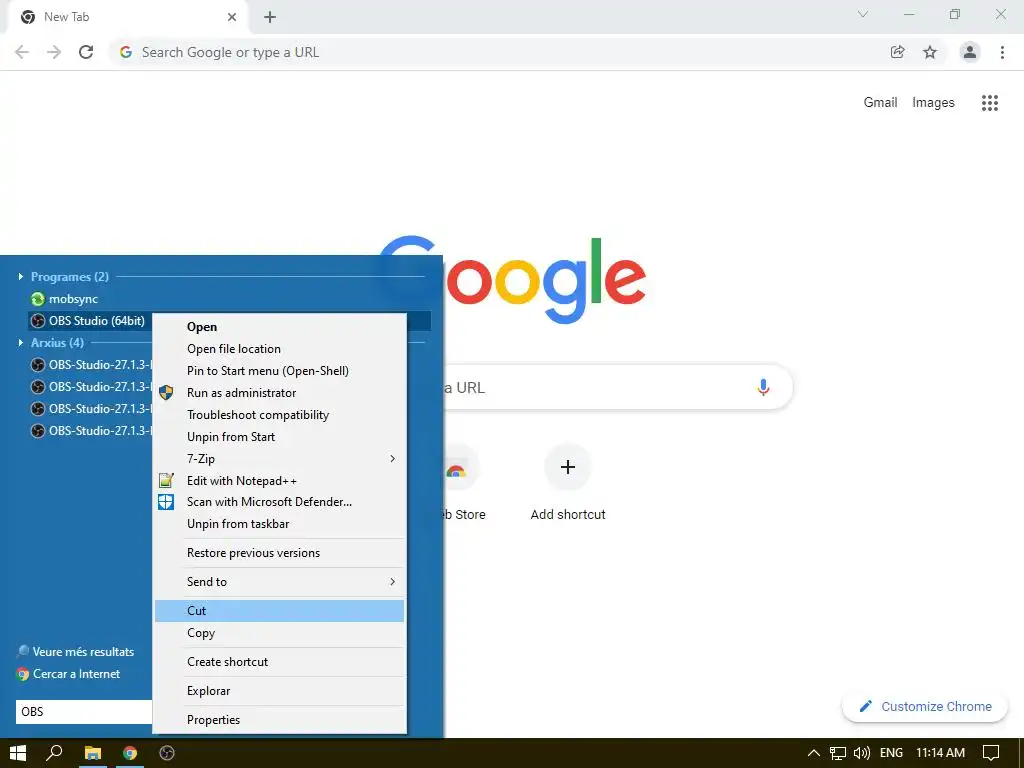Close the New Tab tab

pos(232,17)
